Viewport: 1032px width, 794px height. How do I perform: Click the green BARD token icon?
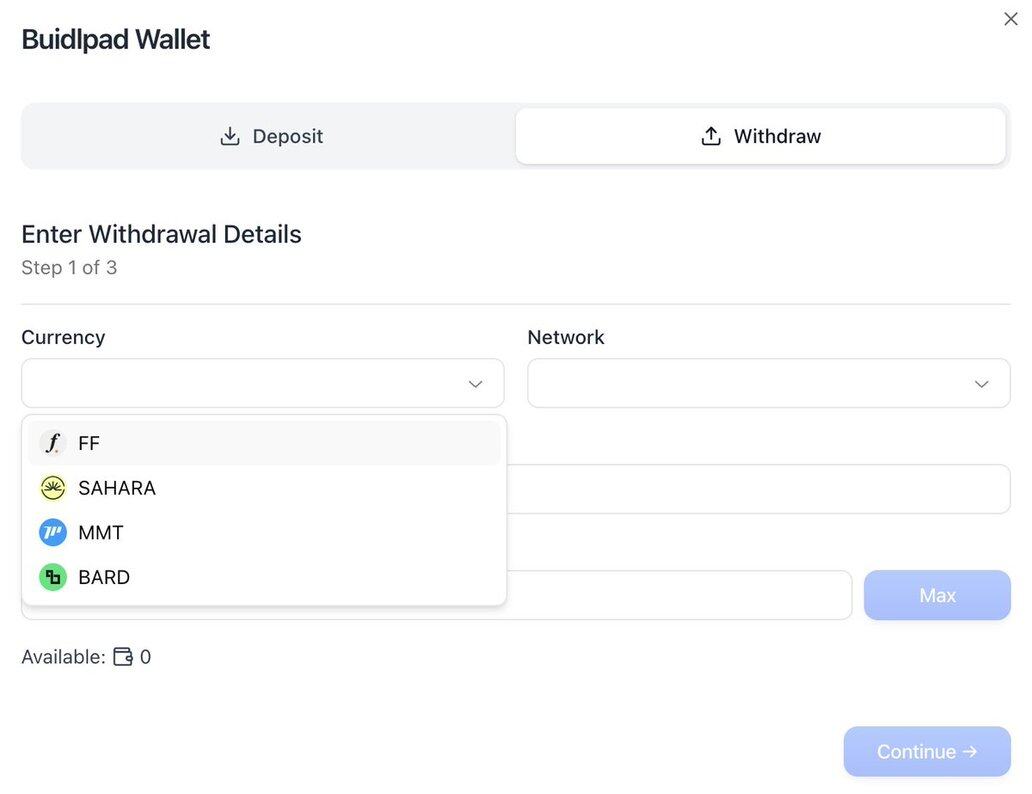tap(53, 577)
